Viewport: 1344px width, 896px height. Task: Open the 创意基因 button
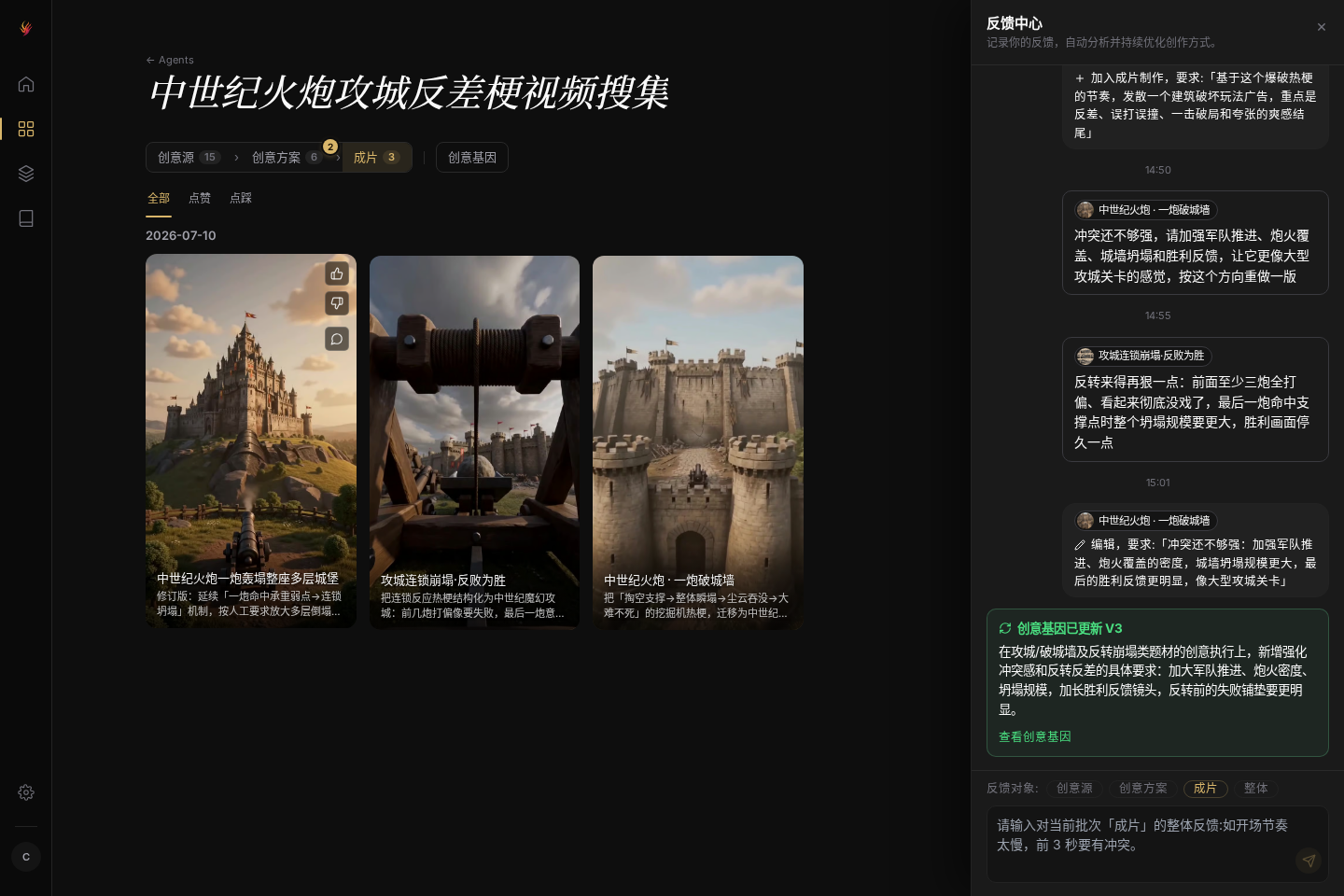(472, 158)
